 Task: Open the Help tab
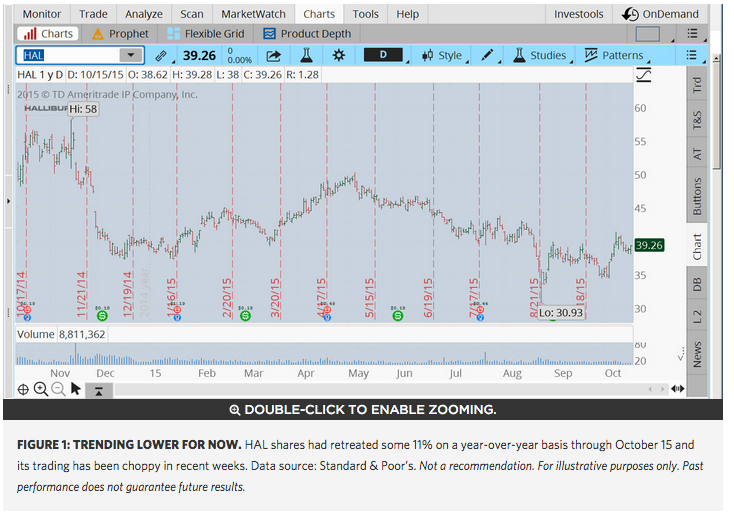point(408,14)
